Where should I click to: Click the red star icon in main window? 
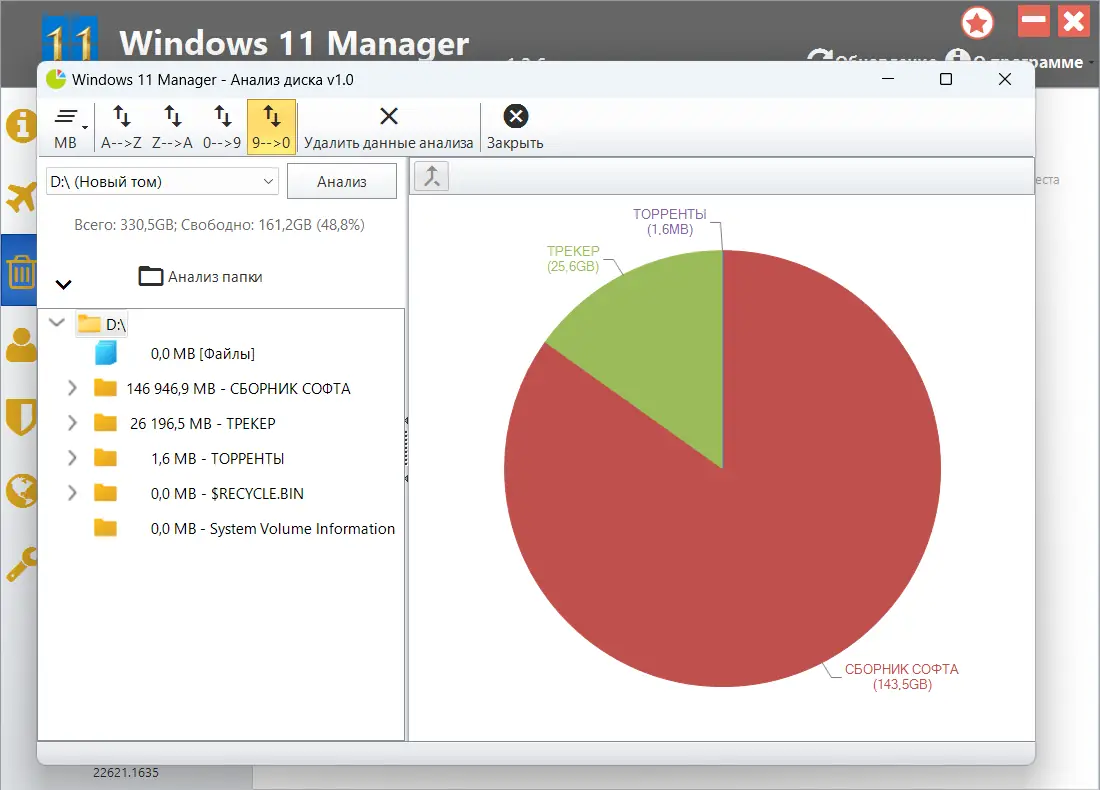(977, 23)
